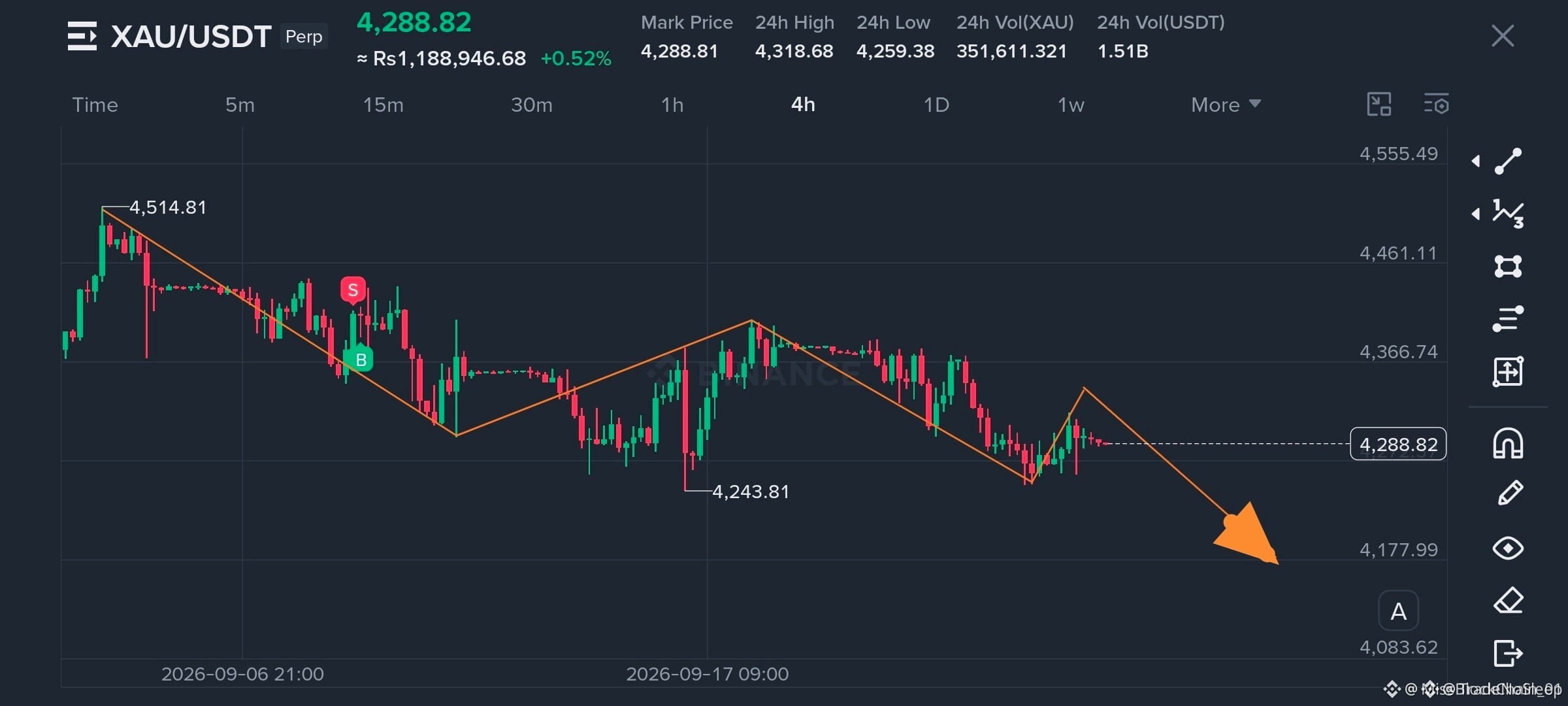Expand trend line tool variants arrow
The height and width of the screenshot is (706, 1568).
pos(1475,161)
